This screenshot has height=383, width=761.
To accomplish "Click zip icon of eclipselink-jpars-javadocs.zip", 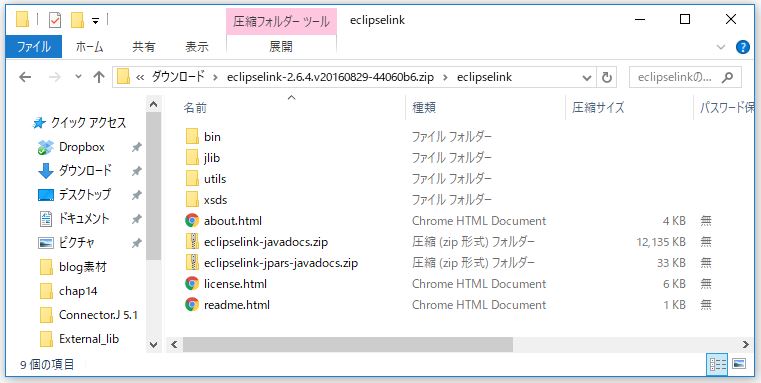I will click(192, 263).
